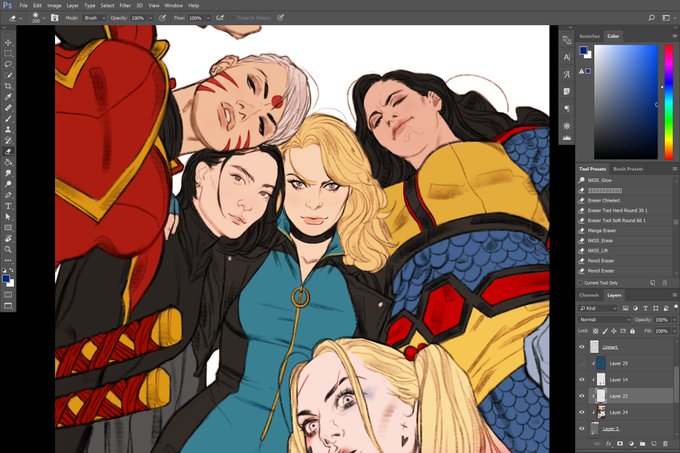
Task: Open layer Fill dropdown arrow
Action: (x=675, y=331)
